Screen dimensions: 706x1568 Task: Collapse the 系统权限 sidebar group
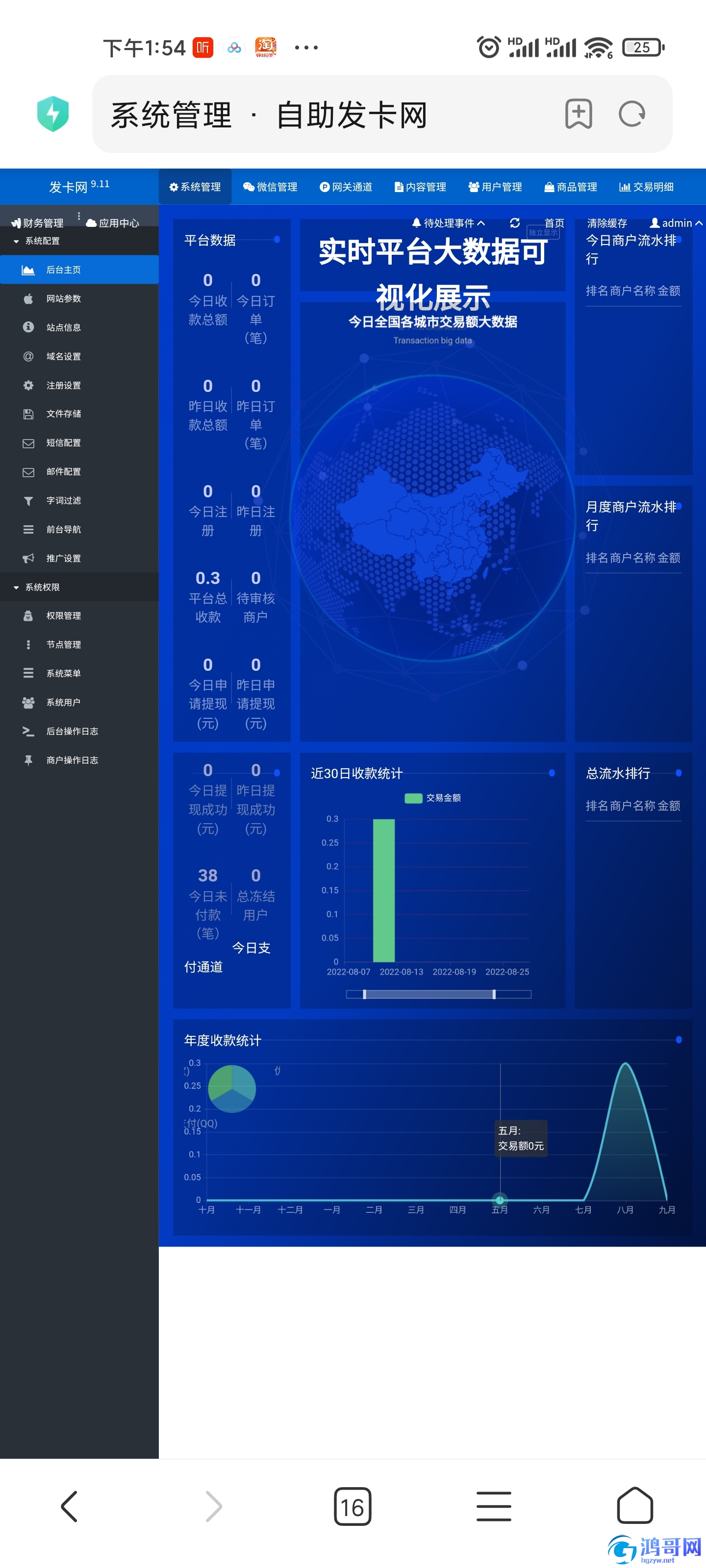click(79, 588)
